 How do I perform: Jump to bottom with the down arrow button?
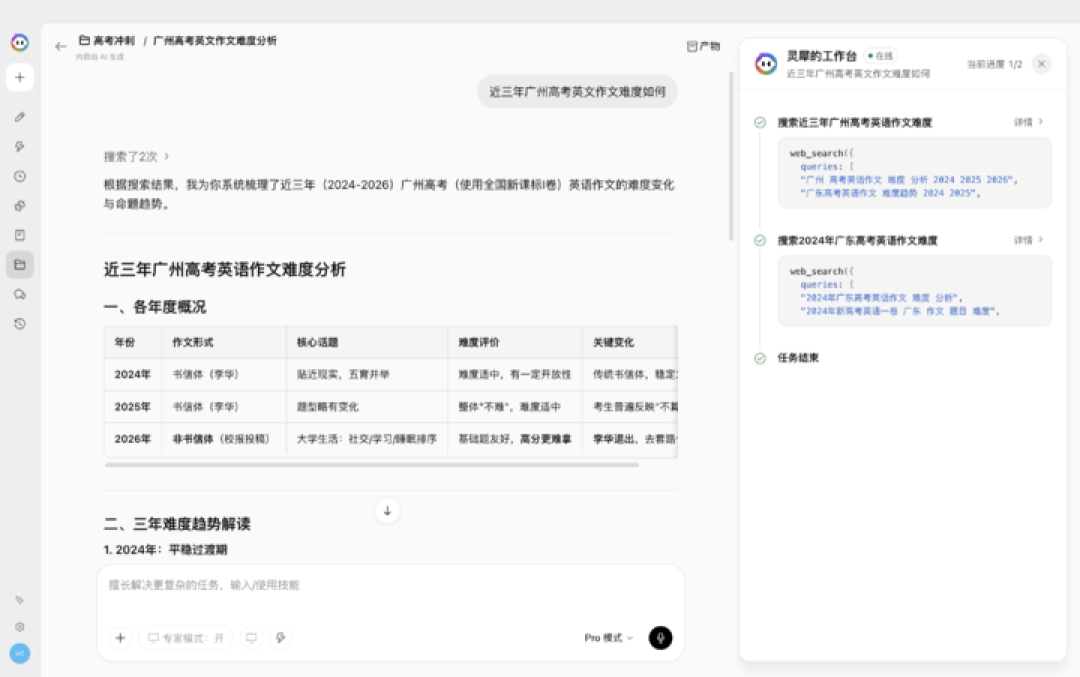pos(387,511)
